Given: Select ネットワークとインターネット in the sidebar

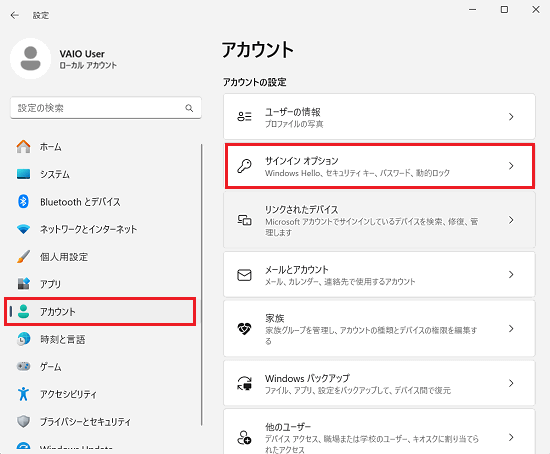Looking at the screenshot, I should pos(102,229).
